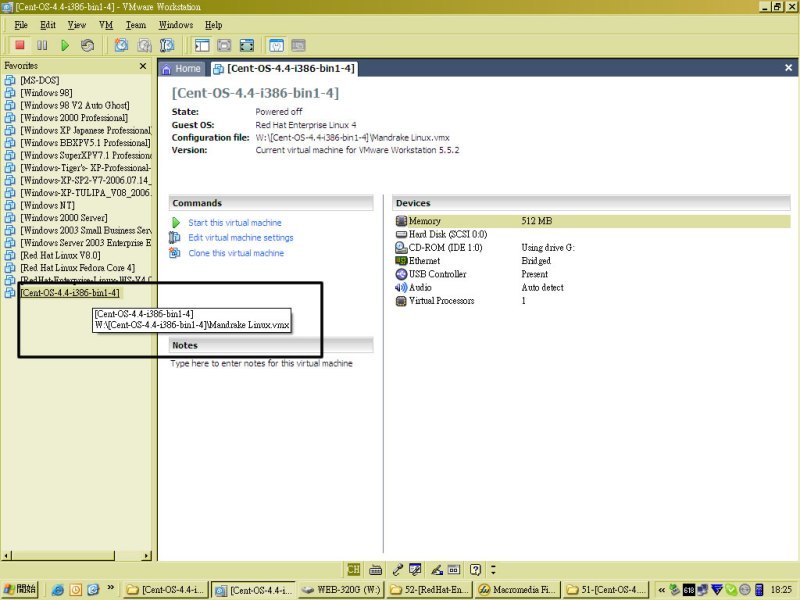Open Internet Explorer from quick launch
Image resolution: width=800 pixels, height=600 pixels.
(x=58, y=590)
